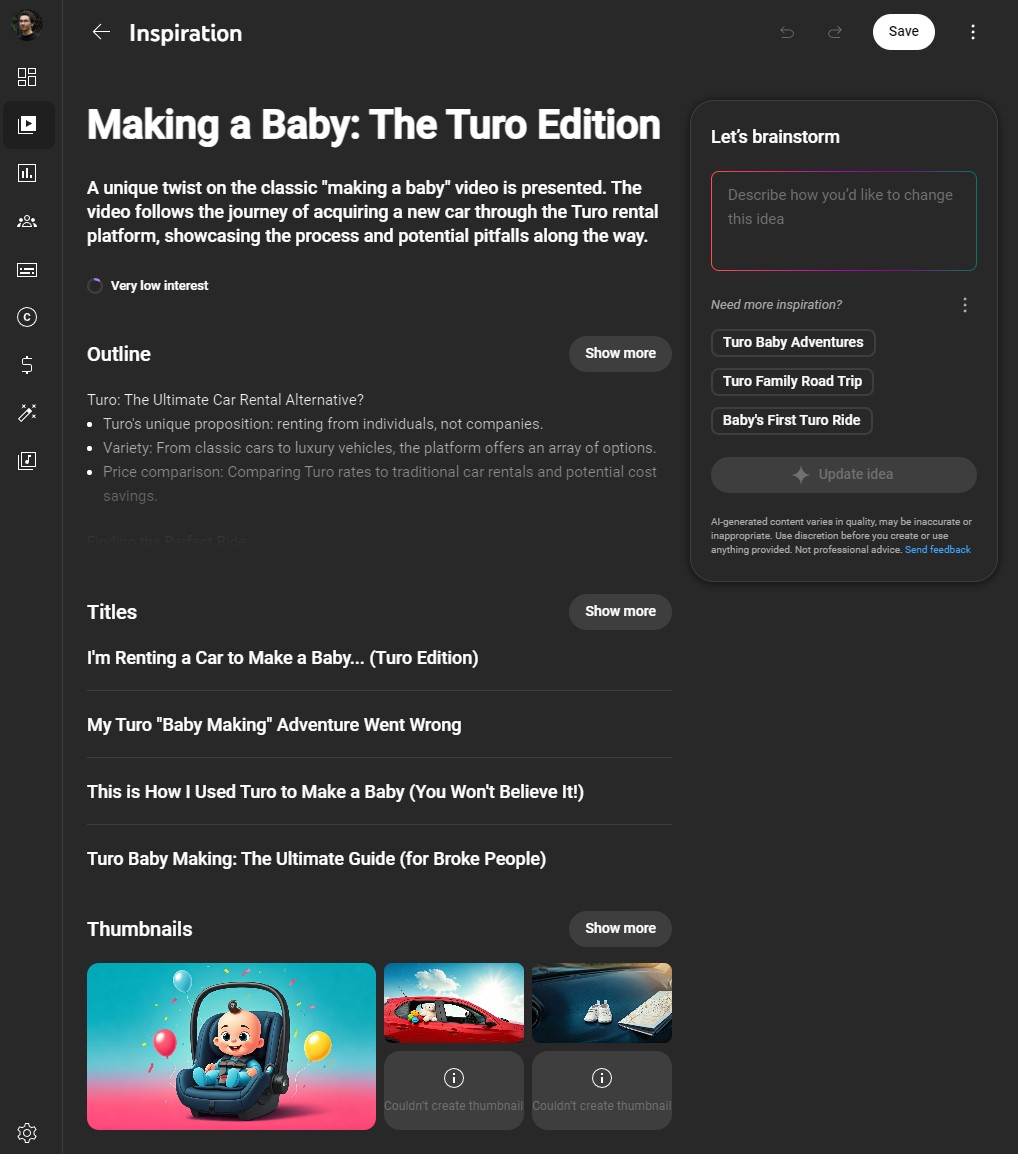Click the Redo arrow

pyautogui.click(x=834, y=32)
